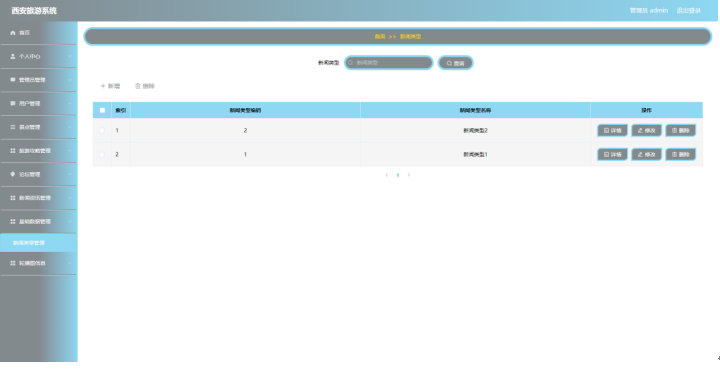Screen dimensions: 720x370
Task: Go to next page with right pagination arrow
Action: pyautogui.click(x=409, y=175)
